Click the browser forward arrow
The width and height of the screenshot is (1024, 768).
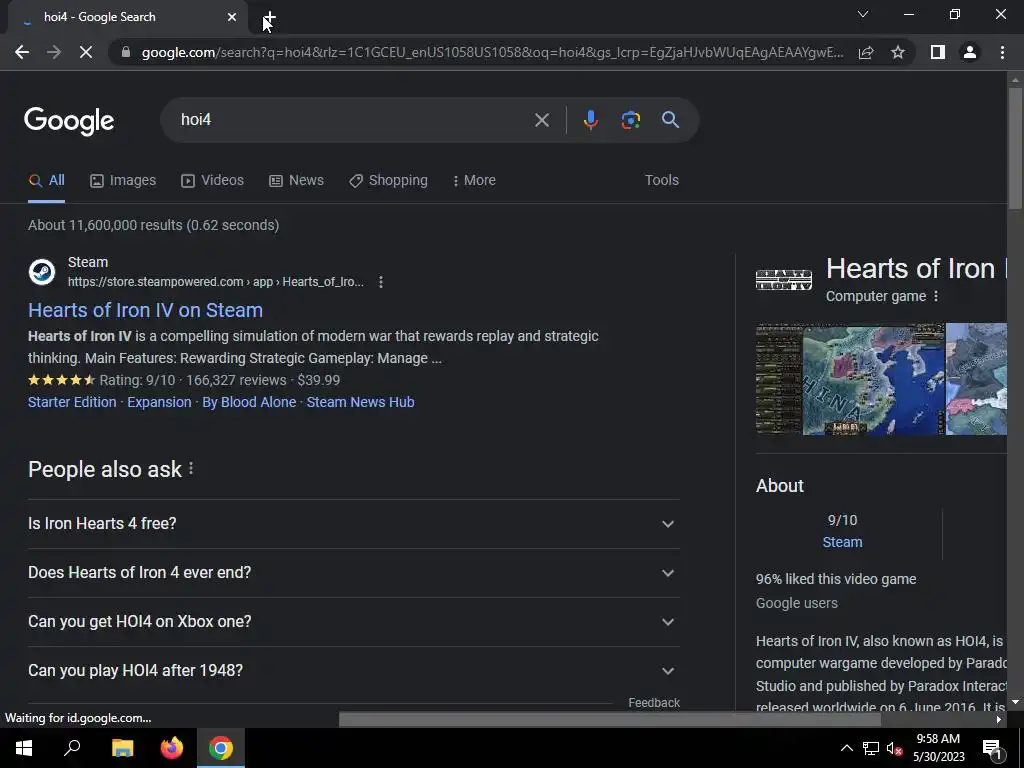pyautogui.click(x=54, y=52)
